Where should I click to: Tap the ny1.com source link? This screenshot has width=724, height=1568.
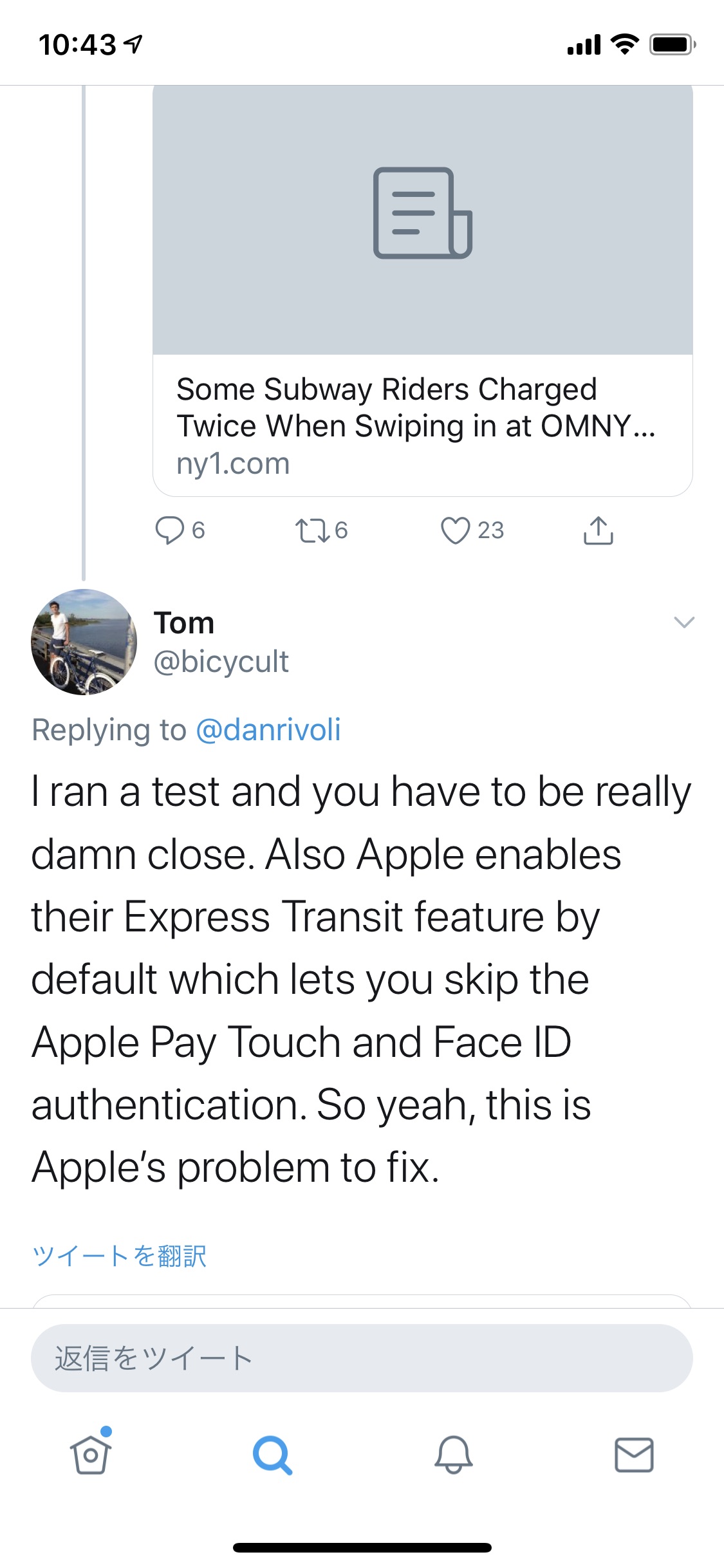coord(233,463)
